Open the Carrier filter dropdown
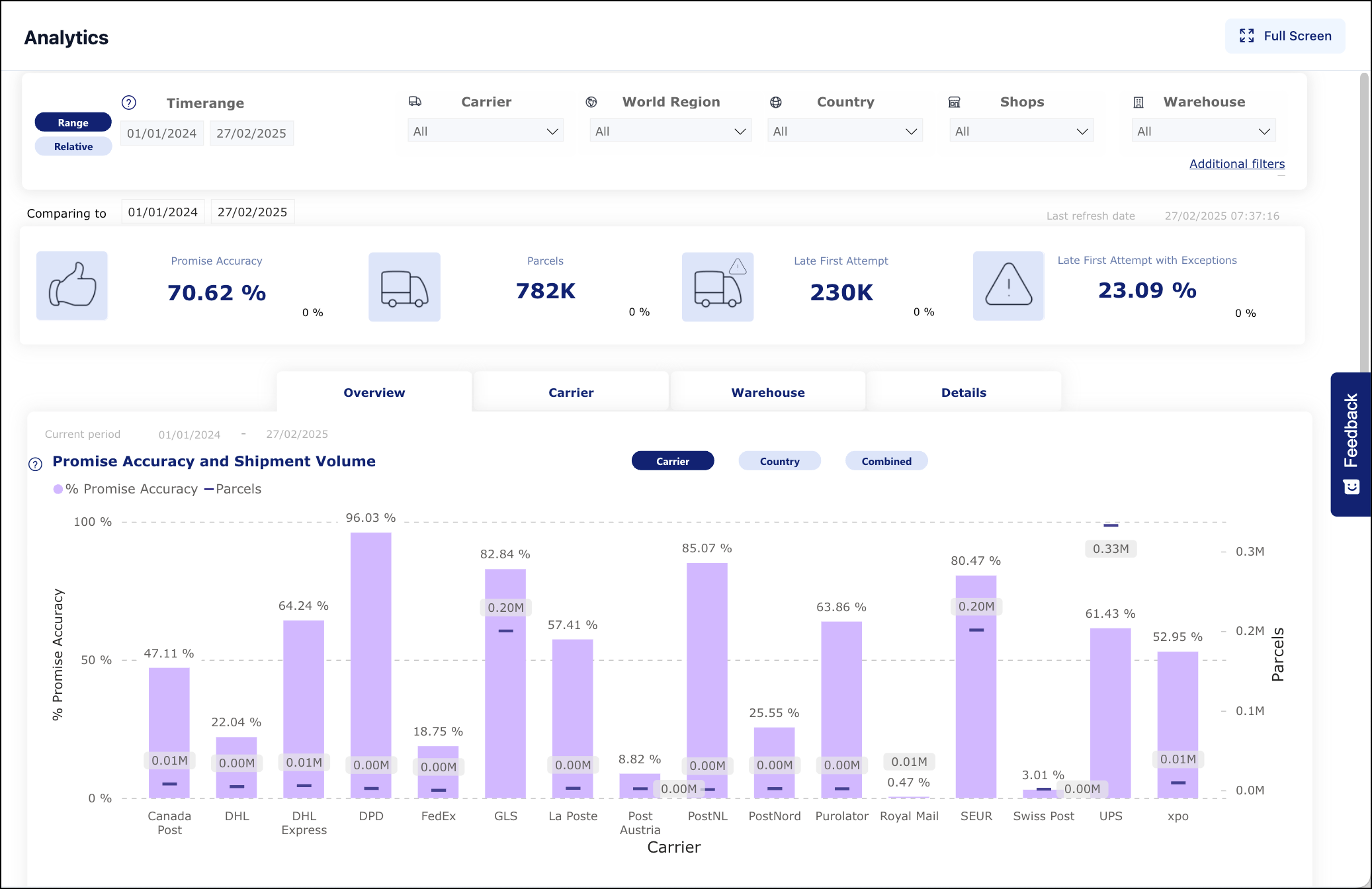 pyautogui.click(x=486, y=131)
